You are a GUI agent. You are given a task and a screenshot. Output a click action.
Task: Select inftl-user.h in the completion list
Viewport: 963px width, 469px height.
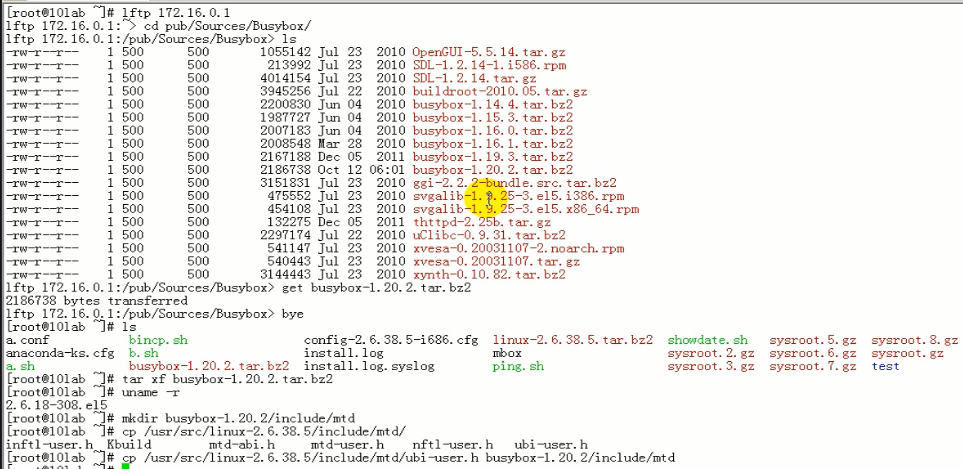point(49,444)
